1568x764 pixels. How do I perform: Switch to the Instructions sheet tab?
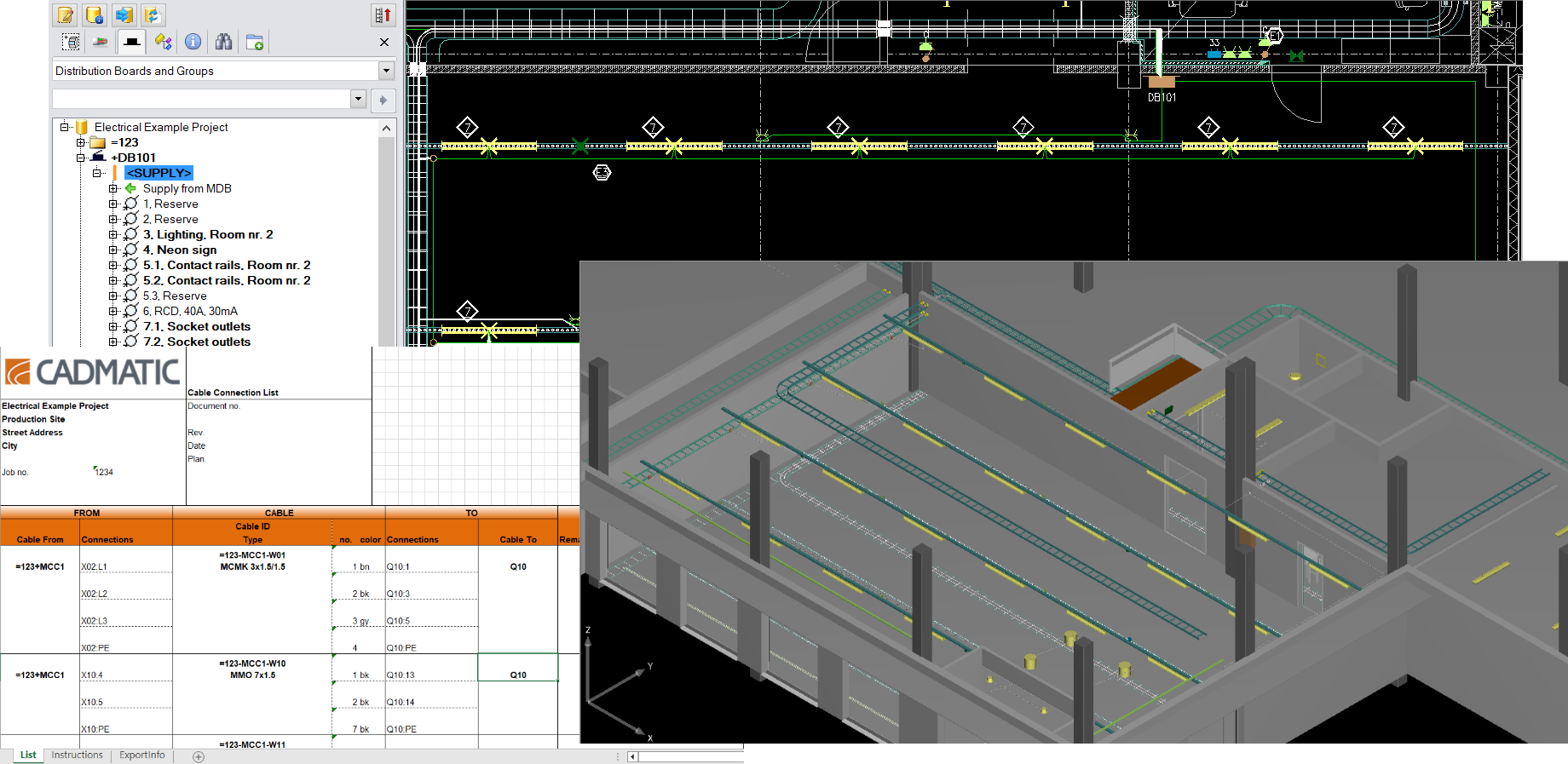77,755
